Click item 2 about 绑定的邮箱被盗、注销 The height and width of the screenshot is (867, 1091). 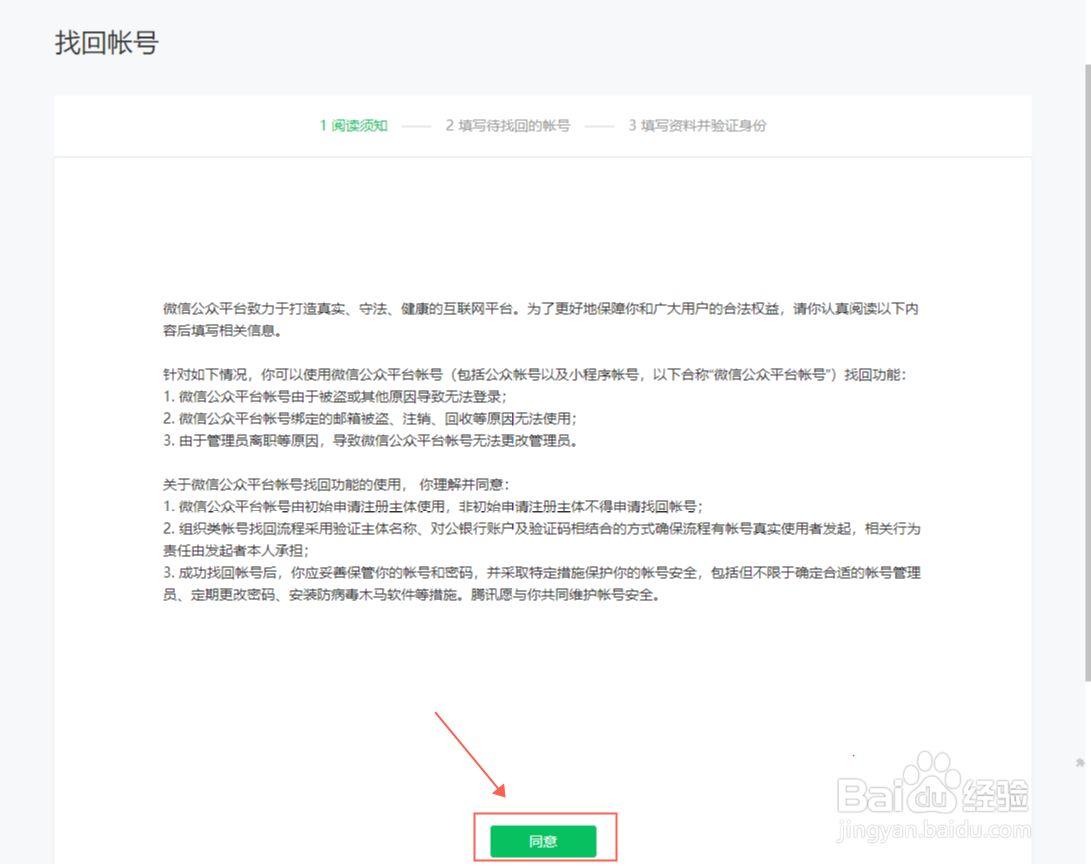point(370,419)
